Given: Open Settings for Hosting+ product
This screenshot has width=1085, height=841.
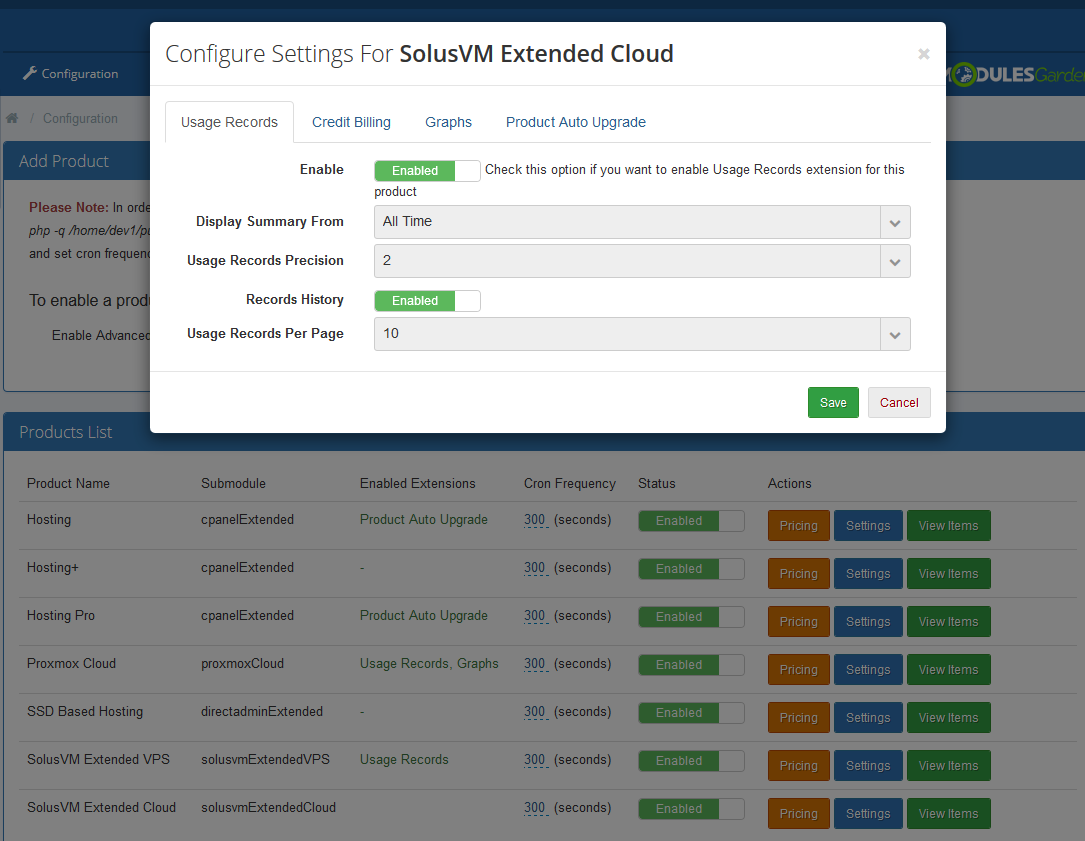Looking at the screenshot, I should tap(868, 574).
